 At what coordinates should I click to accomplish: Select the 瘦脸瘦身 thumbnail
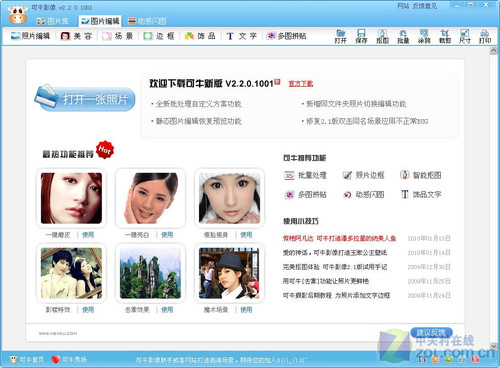click(229, 198)
